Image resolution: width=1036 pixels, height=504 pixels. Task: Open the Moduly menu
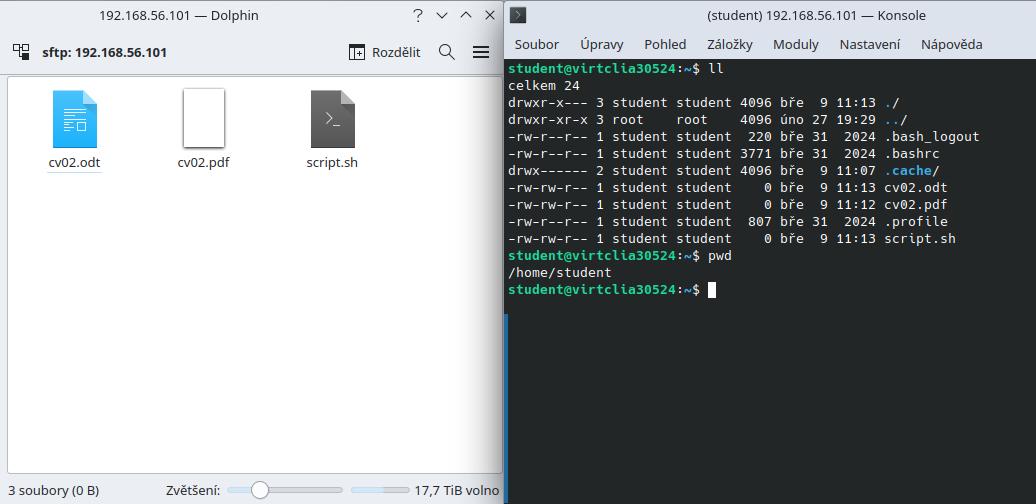[x=795, y=44]
